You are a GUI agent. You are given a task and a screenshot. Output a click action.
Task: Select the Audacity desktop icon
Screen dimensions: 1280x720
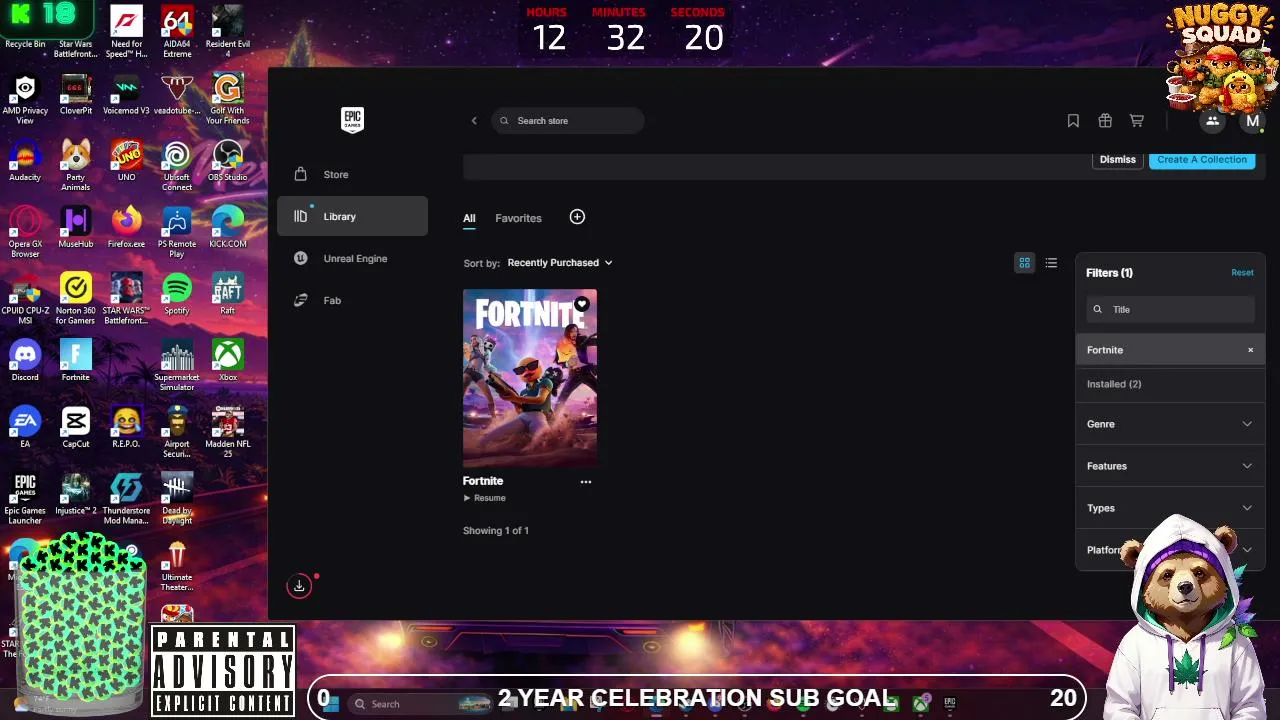pyautogui.click(x=25, y=160)
